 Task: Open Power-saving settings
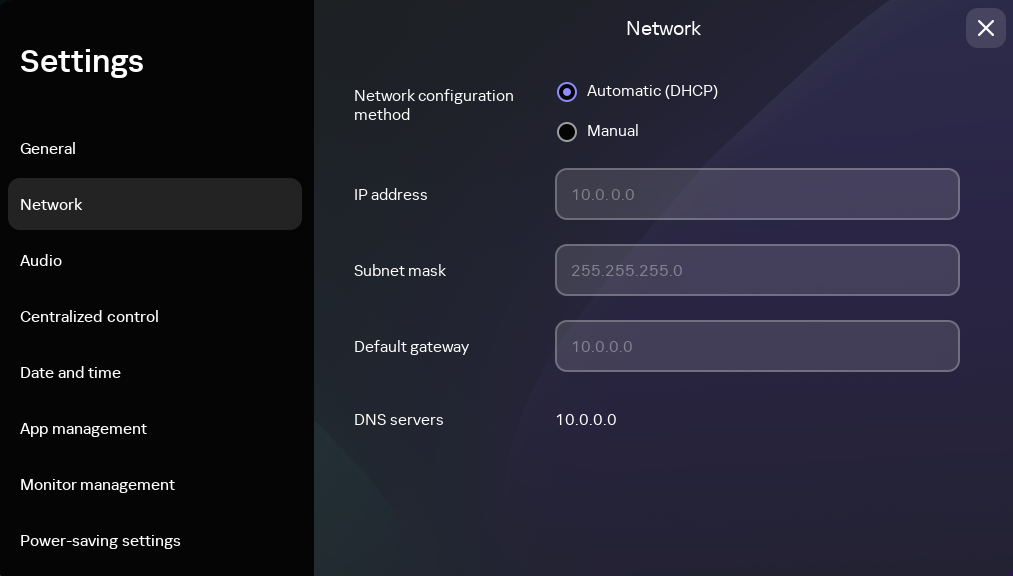click(100, 540)
